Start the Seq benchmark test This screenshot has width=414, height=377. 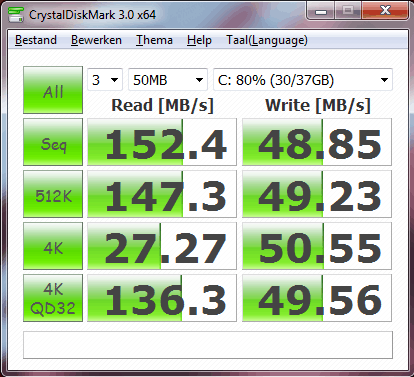(x=53, y=142)
